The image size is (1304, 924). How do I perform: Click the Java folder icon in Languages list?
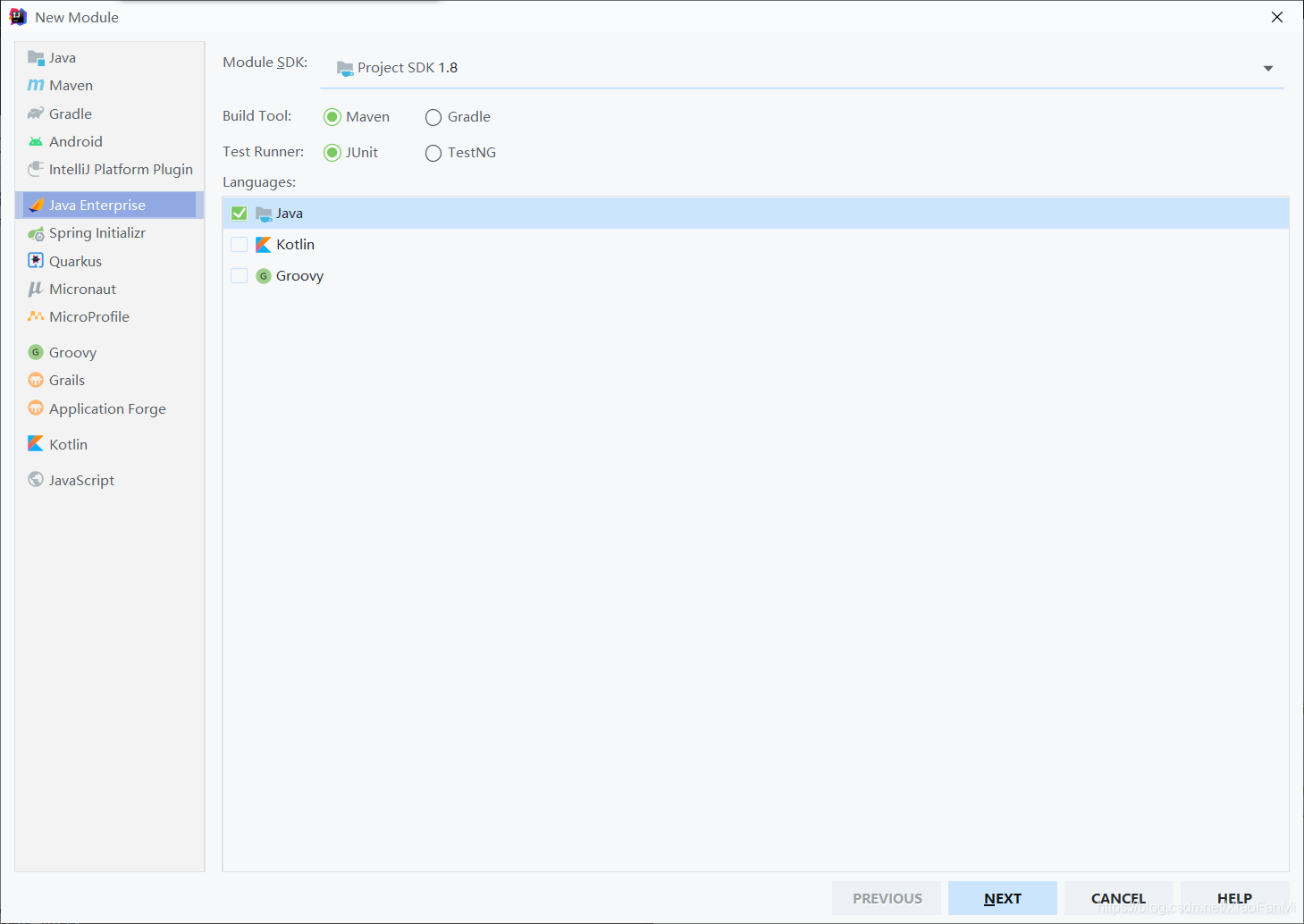[264, 214]
